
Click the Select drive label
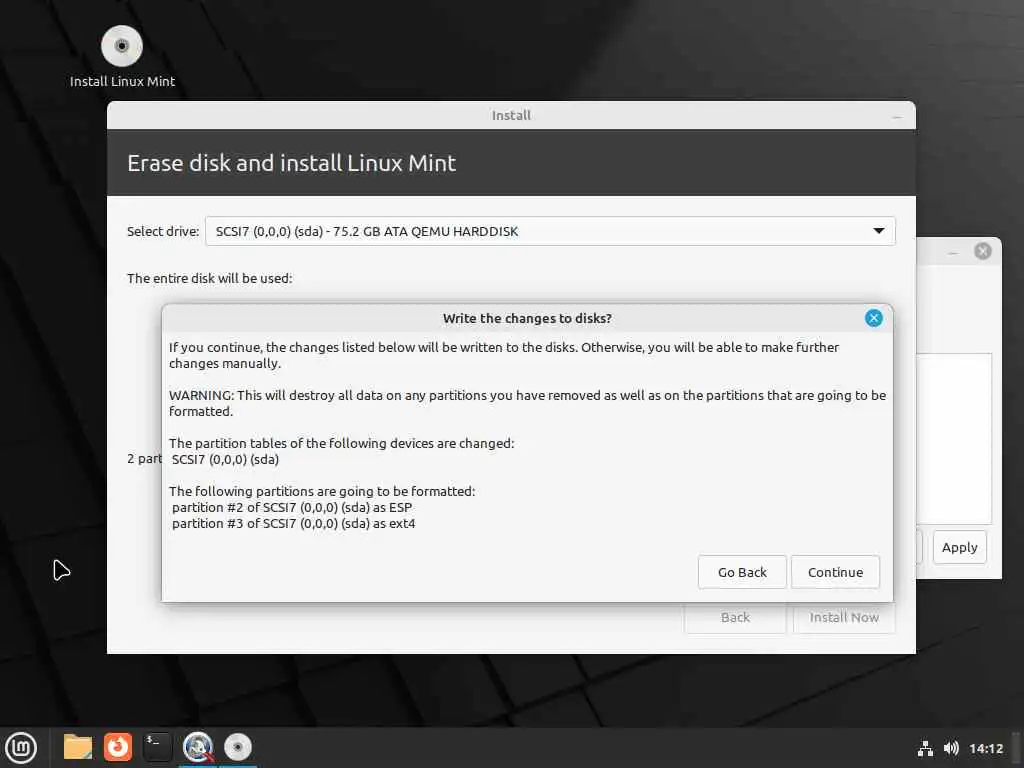pos(163,231)
